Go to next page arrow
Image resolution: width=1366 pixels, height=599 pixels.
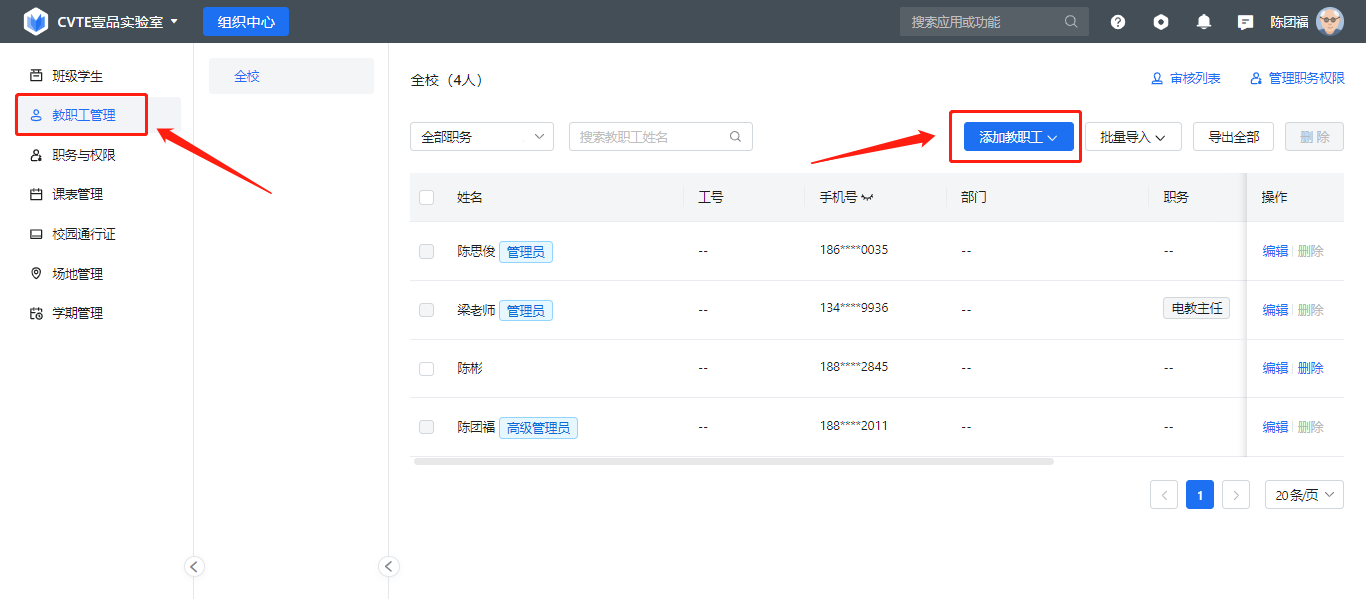click(x=1236, y=494)
